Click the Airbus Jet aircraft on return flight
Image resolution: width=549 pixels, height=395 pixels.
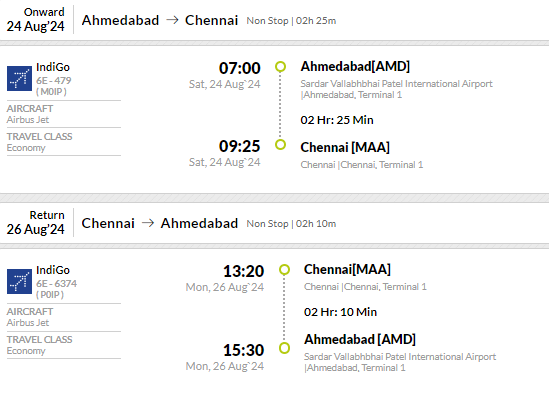(28, 323)
